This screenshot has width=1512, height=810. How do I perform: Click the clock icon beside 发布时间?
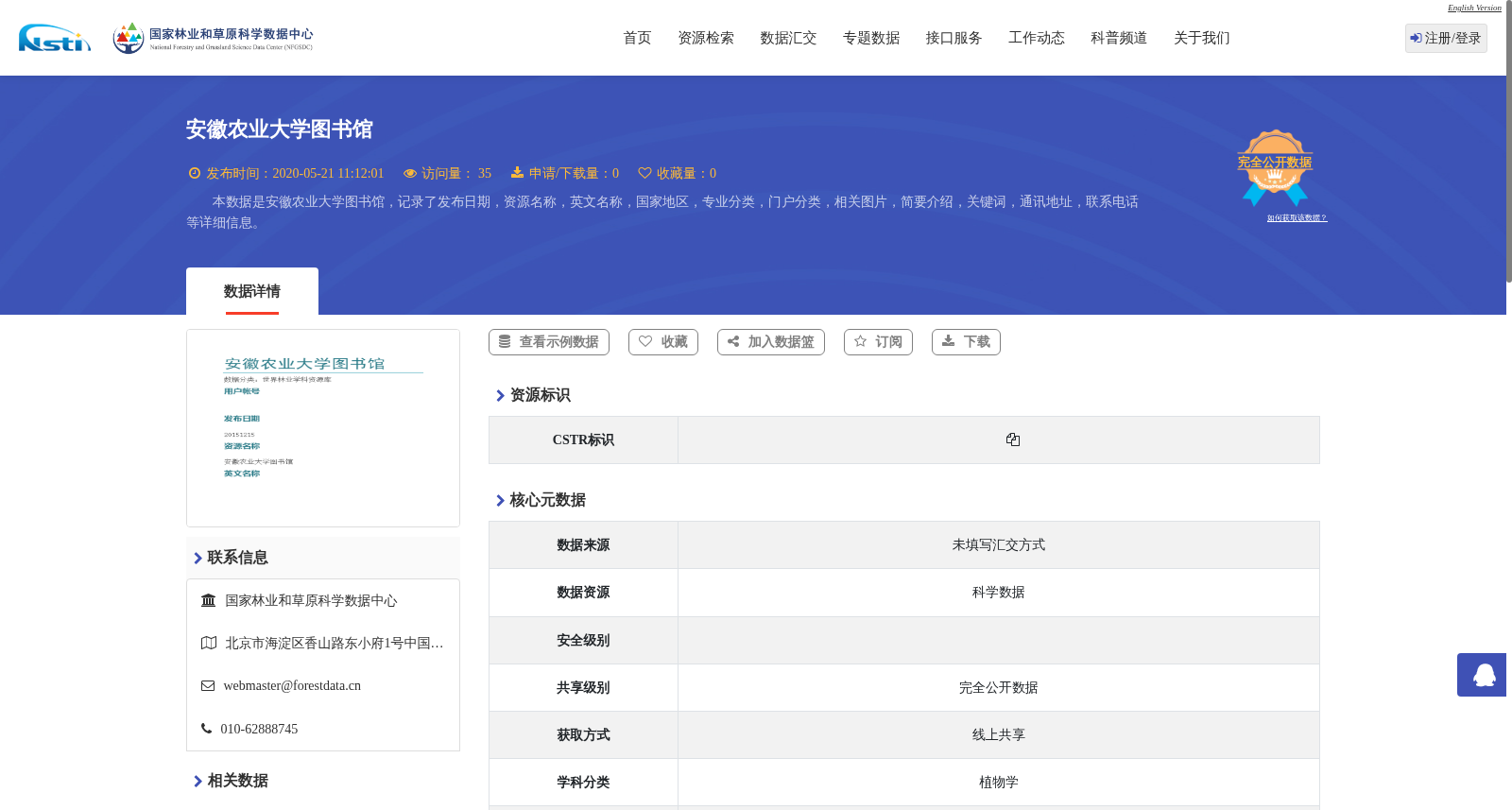(195, 173)
